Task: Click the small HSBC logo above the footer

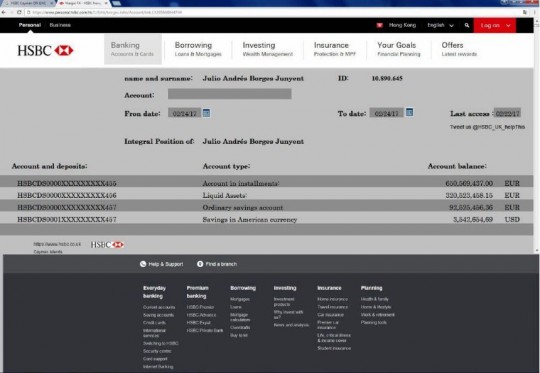Action: [107, 245]
